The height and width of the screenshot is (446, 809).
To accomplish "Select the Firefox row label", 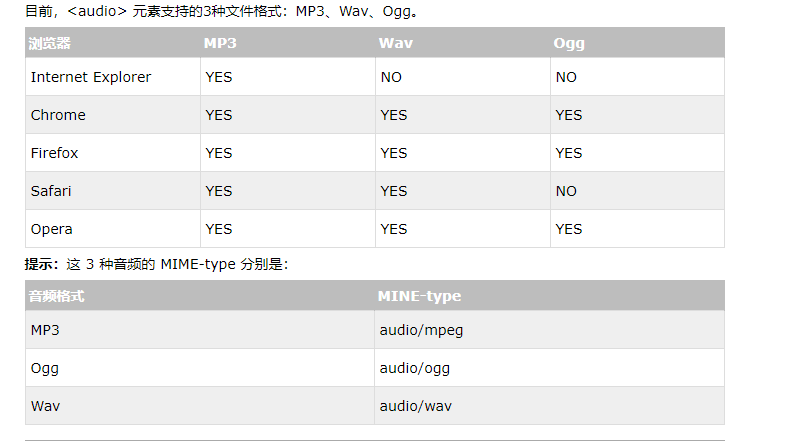I will coord(54,153).
